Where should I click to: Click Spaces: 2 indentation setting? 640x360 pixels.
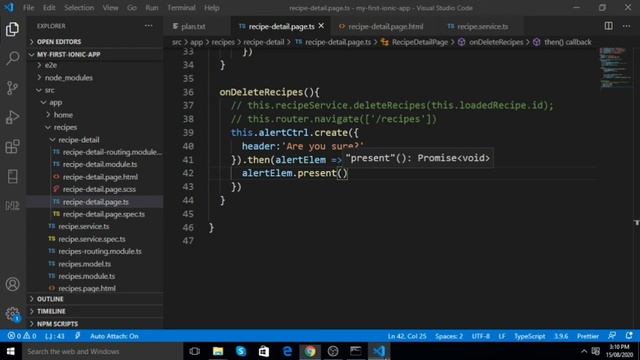pos(449,336)
